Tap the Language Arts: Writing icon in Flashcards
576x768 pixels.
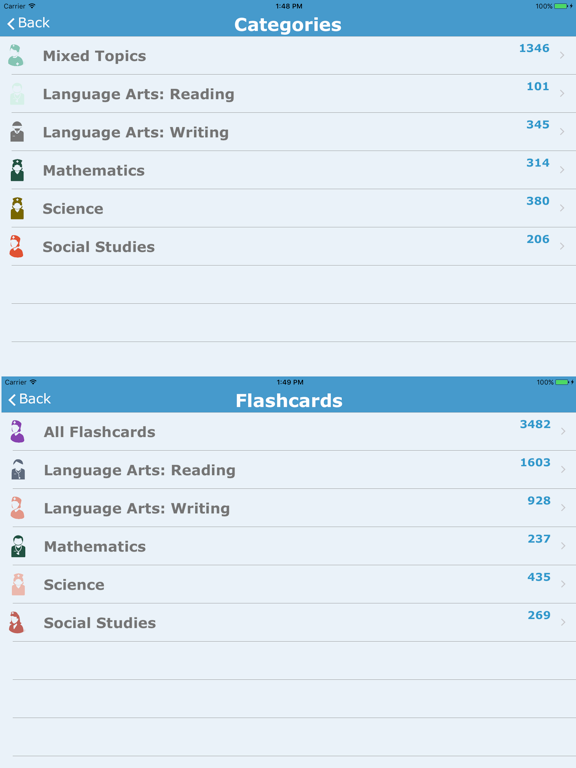(x=17, y=508)
